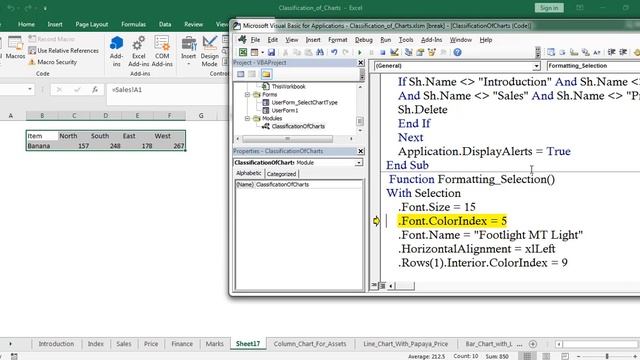The height and width of the screenshot is (360, 640).
Task: Collapse the Modules folder in project tree
Action: [x=247, y=118]
